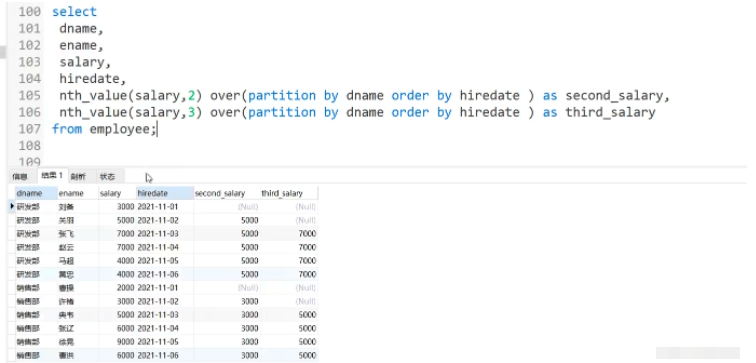The width and height of the screenshot is (756, 363).
Task: Click salary on editor line 103
Action: coord(81,62)
